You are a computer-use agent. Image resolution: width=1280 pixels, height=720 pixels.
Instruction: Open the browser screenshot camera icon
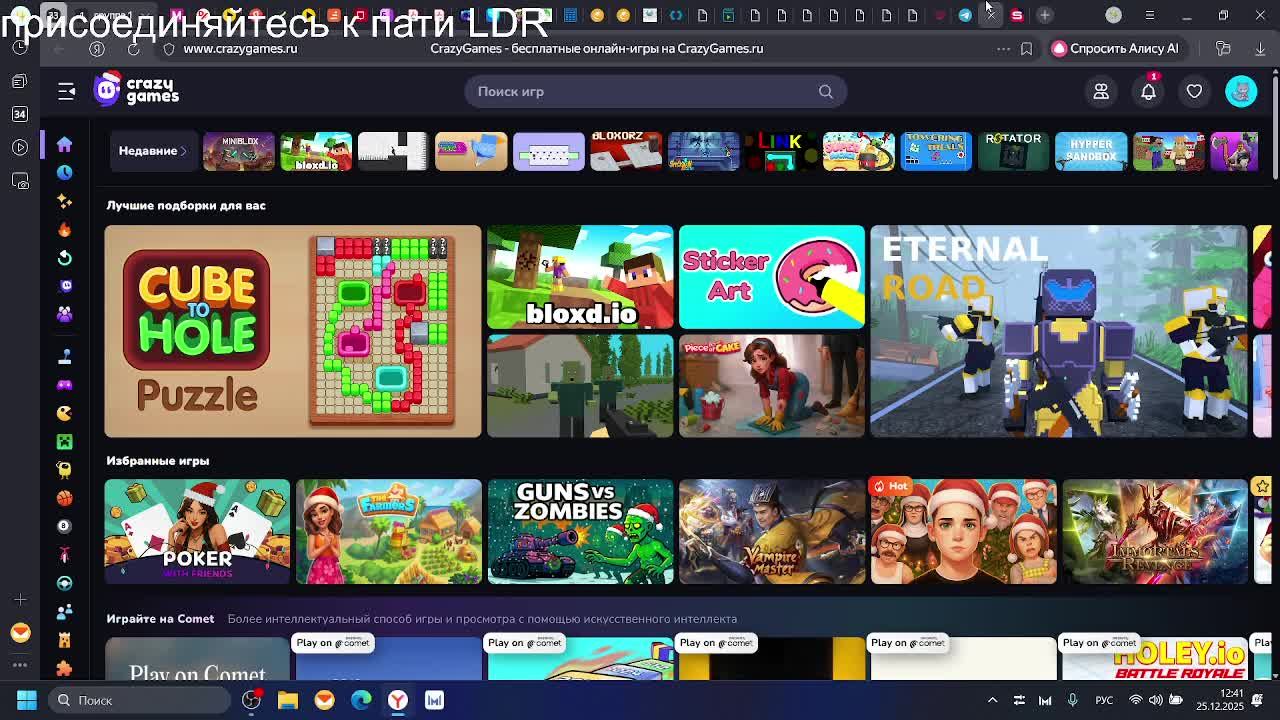tap(20, 181)
